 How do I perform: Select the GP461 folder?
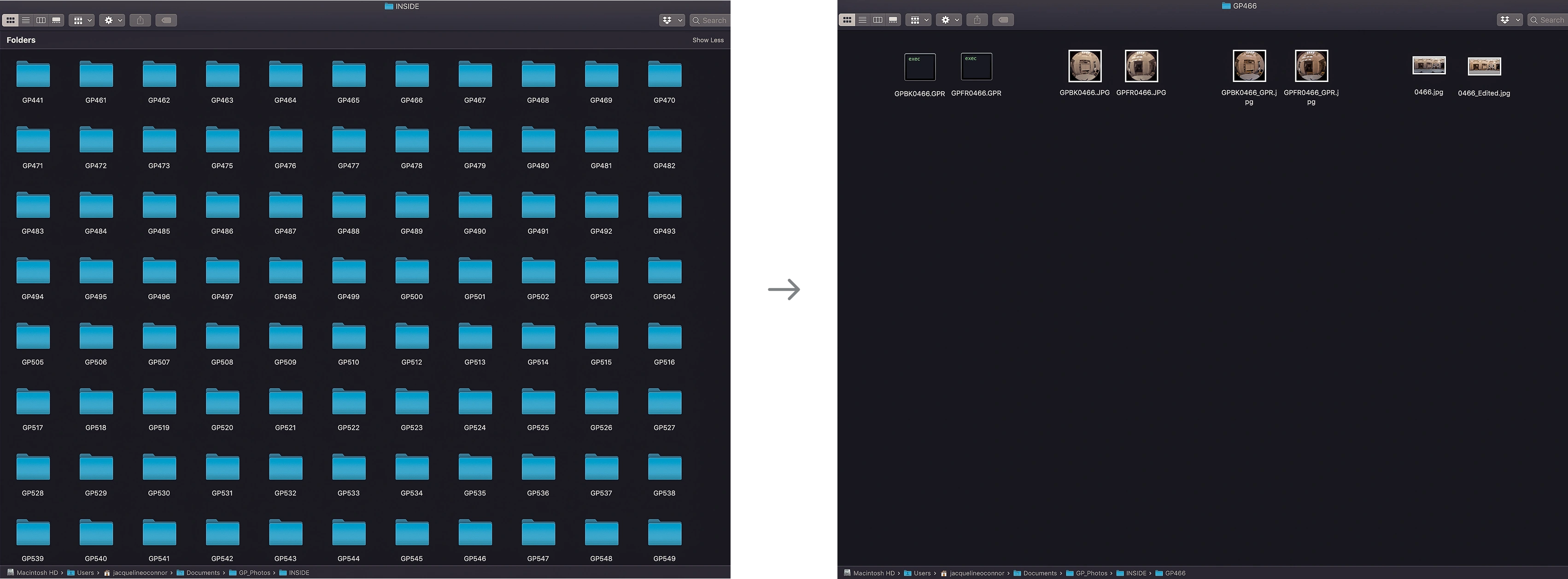(96, 74)
